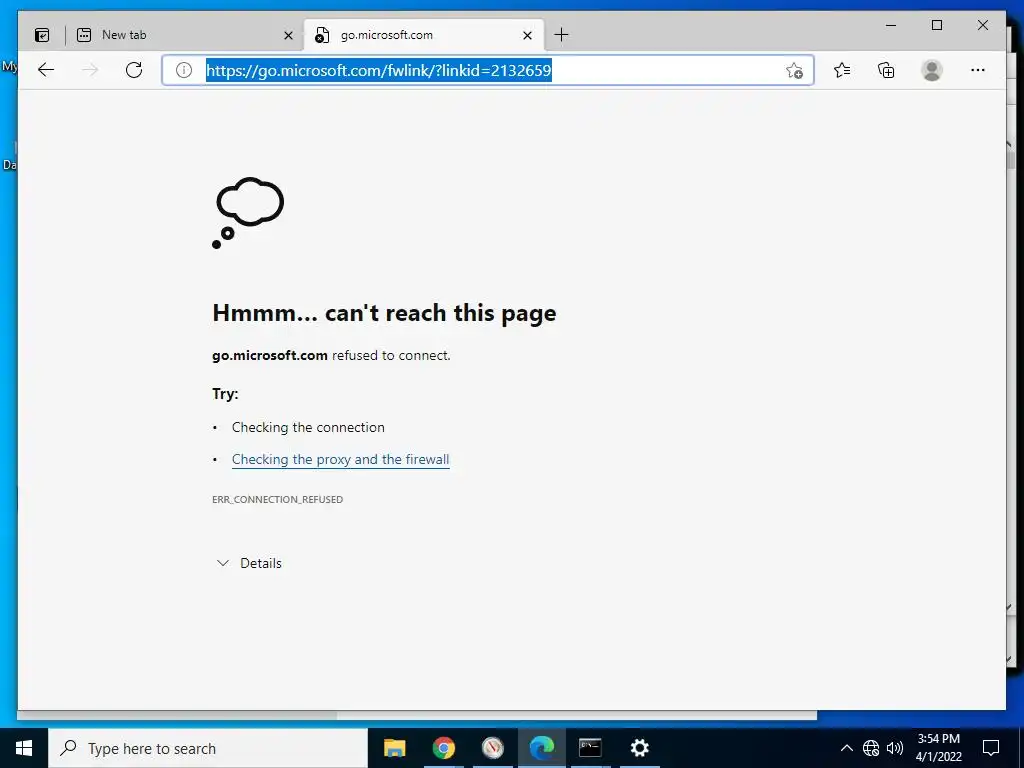Screen dimensions: 1024x768
Task: Open the compass-like app icon in taskbar
Action: 492,748
